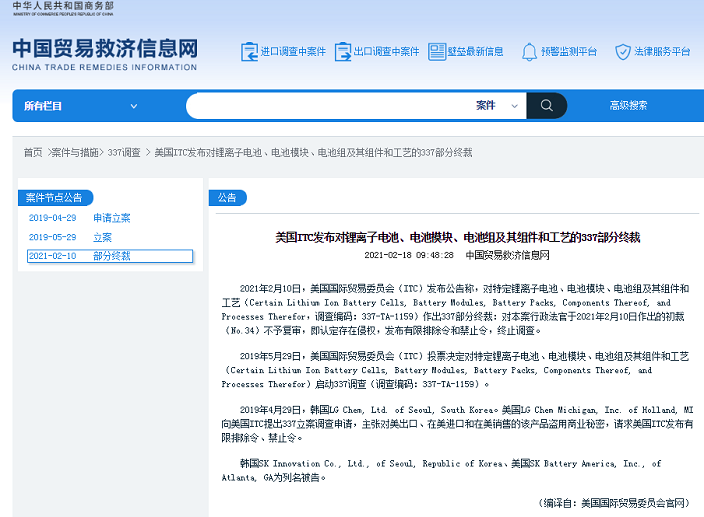
Task: Open 高级搜索 advanced search
Action: pos(628,105)
